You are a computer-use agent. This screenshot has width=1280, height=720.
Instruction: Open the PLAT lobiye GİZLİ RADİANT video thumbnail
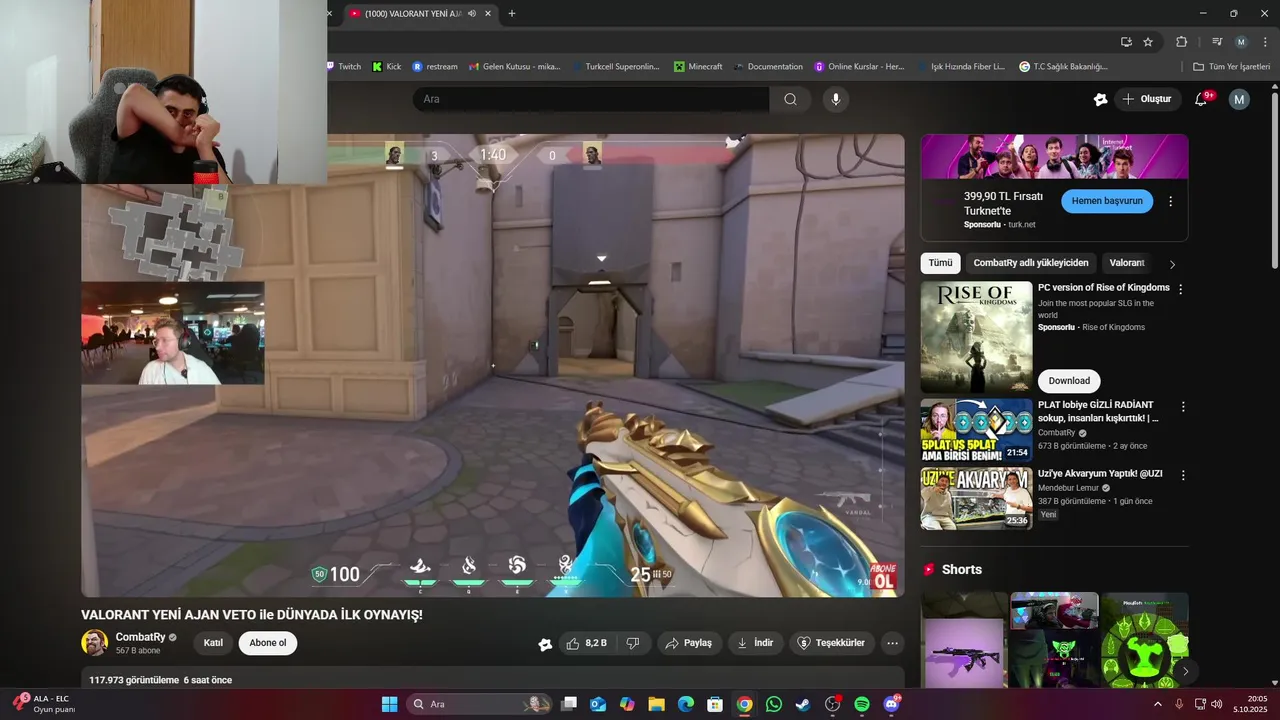click(x=976, y=430)
